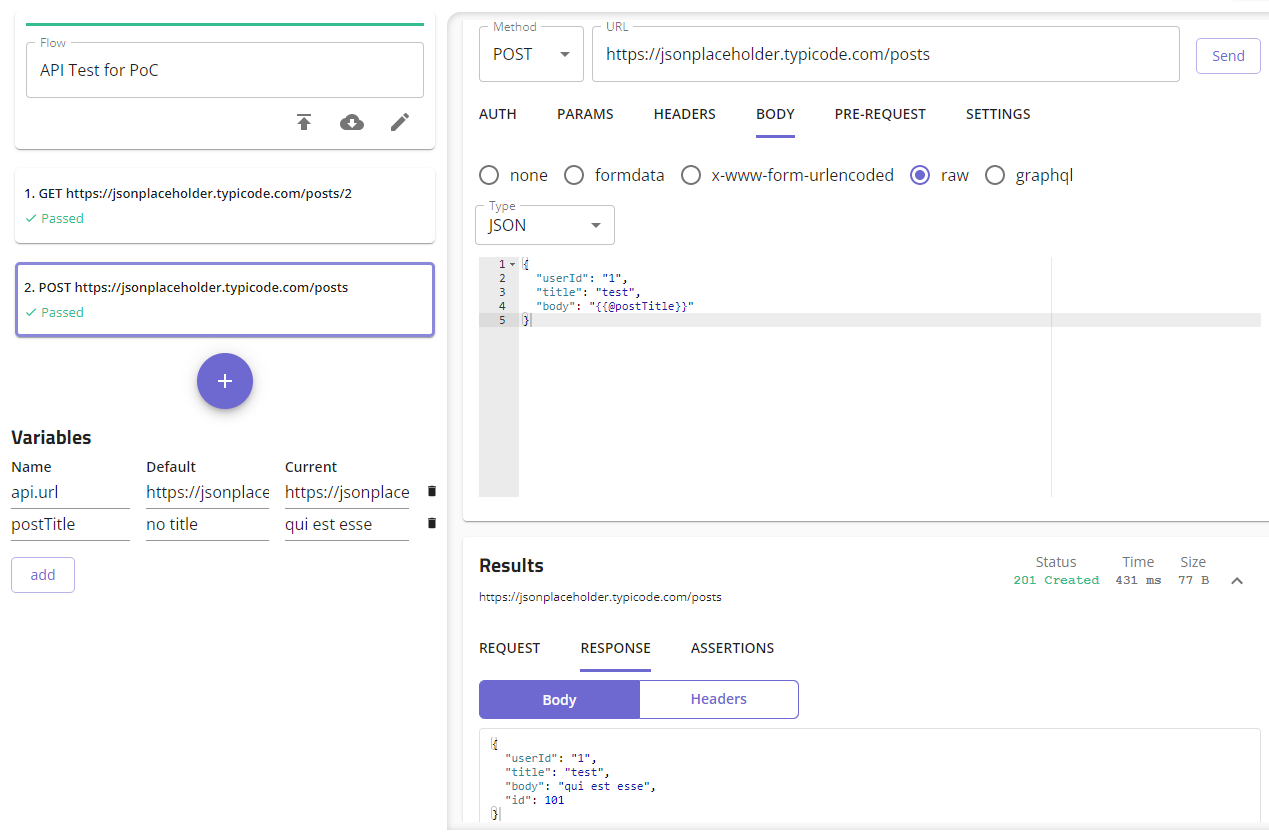
Task: Switch to the BODY tab
Action: 775,114
